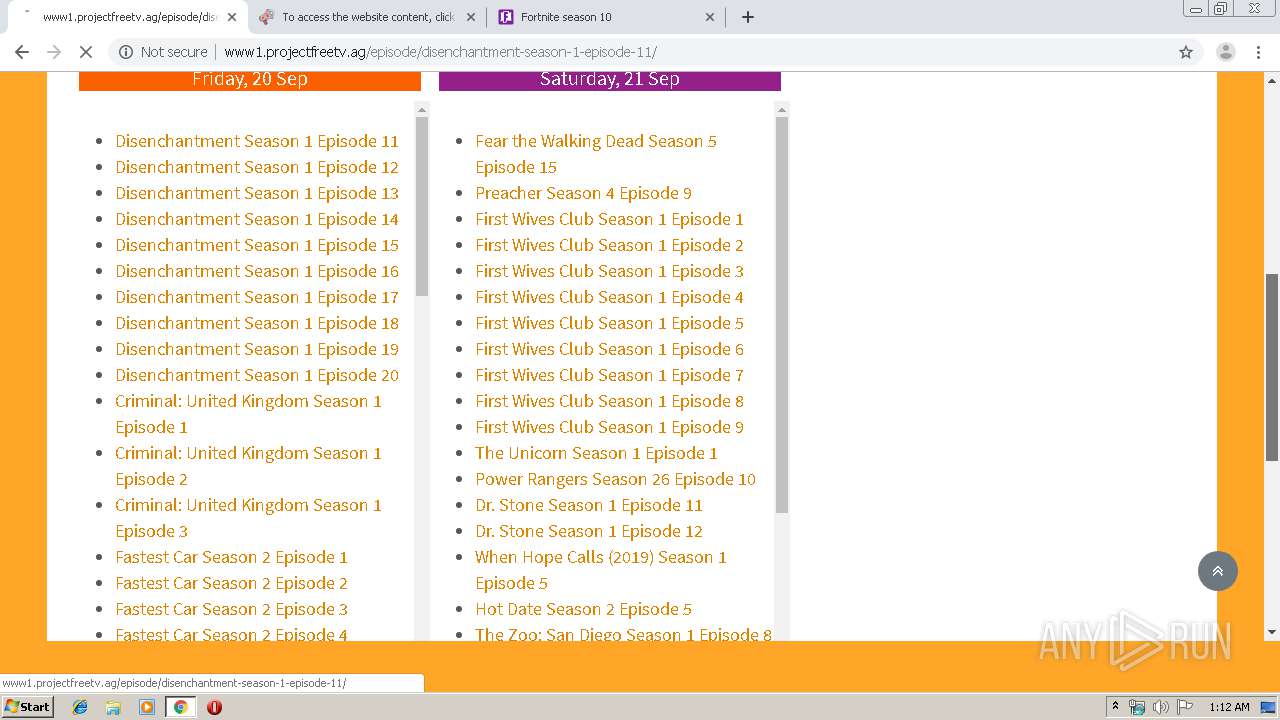The height and width of the screenshot is (720, 1280).
Task: Open The Unicorn Season 1 Episode 1
Action: tap(596, 453)
